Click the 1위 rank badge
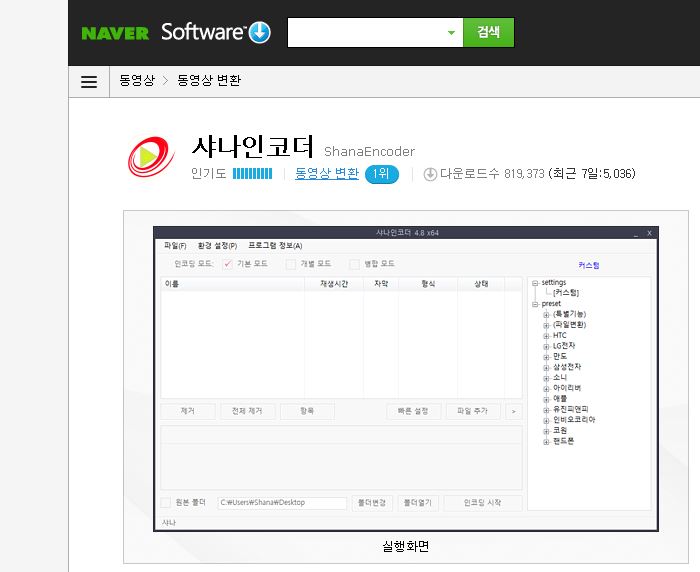This screenshot has height=572, width=700. 382,174
